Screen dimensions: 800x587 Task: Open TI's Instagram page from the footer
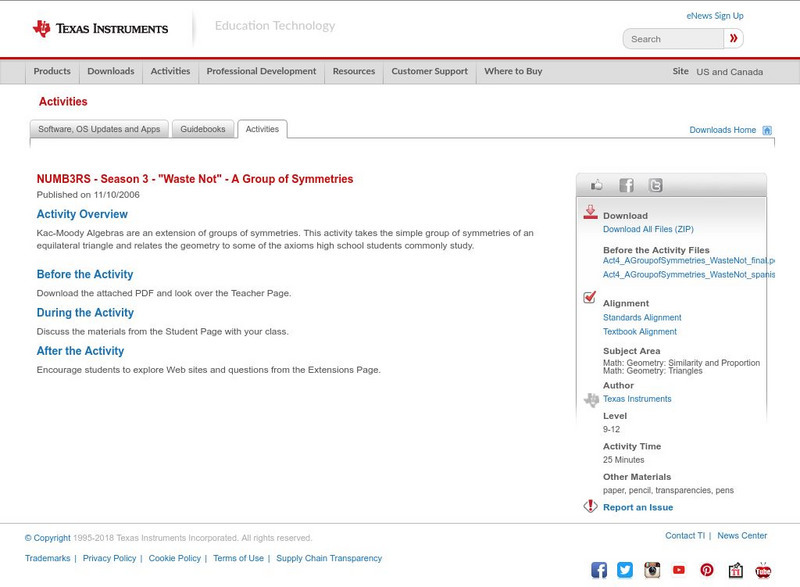652,569
